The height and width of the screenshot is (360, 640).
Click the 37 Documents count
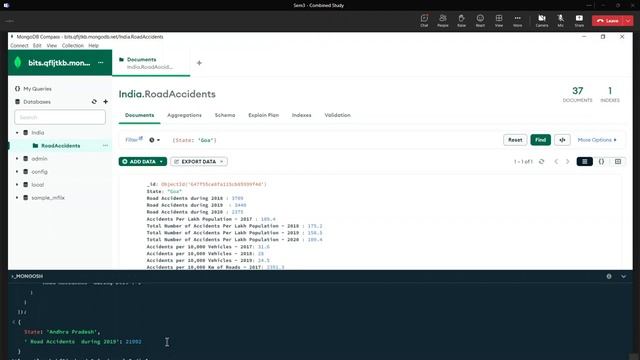pos(577,94)
